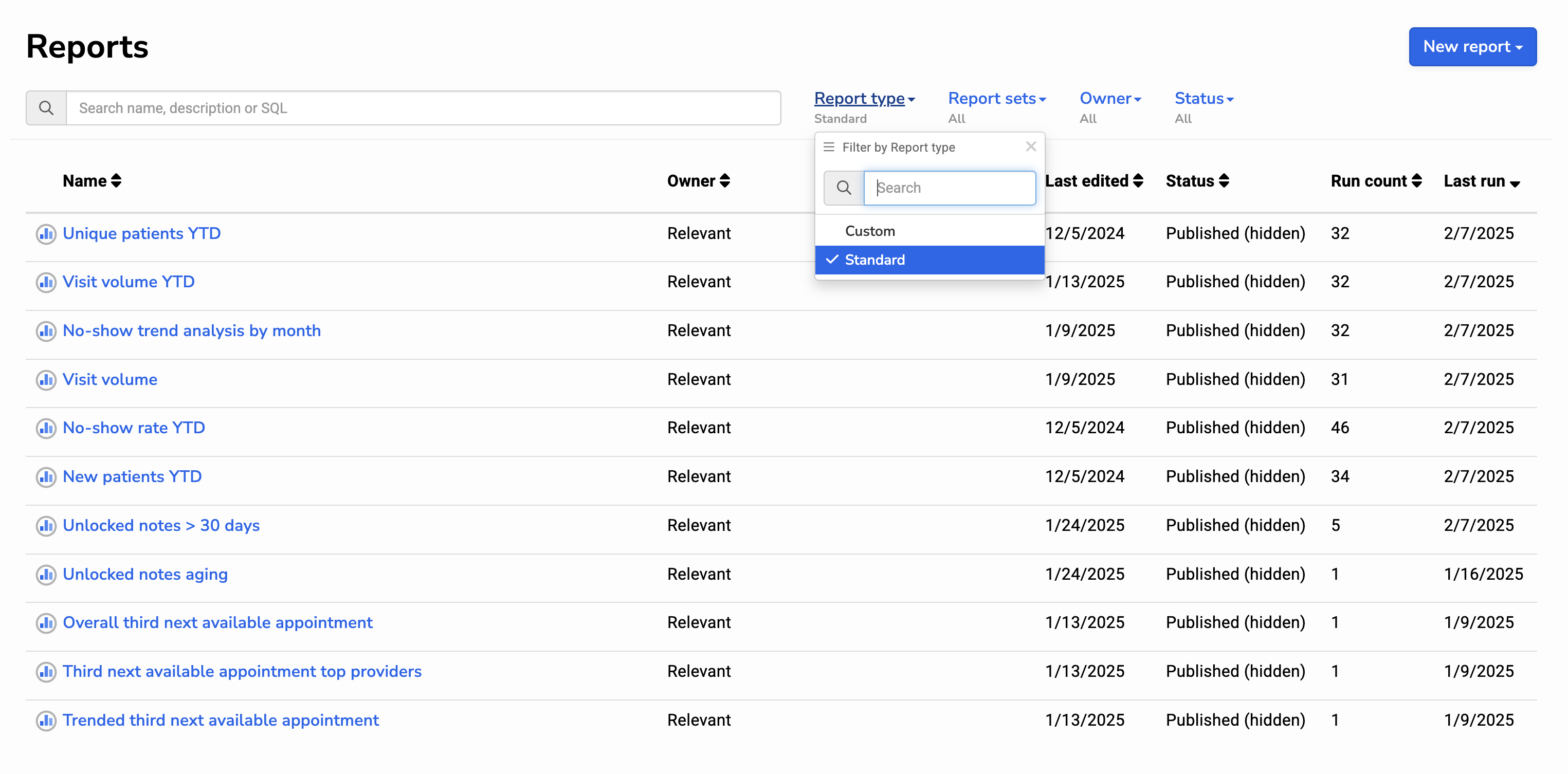This screenshot has width=1568, height=774.
Task: Click the magnifier icon in Report type filter popup
Action: click(844, 188)
